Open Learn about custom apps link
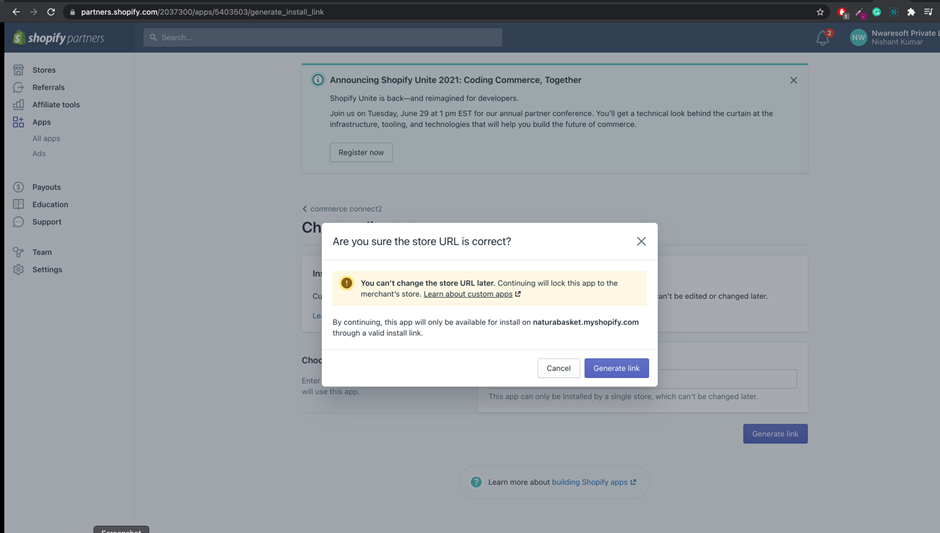The width and height of the screenshot is (940, 533). [471, 294]
